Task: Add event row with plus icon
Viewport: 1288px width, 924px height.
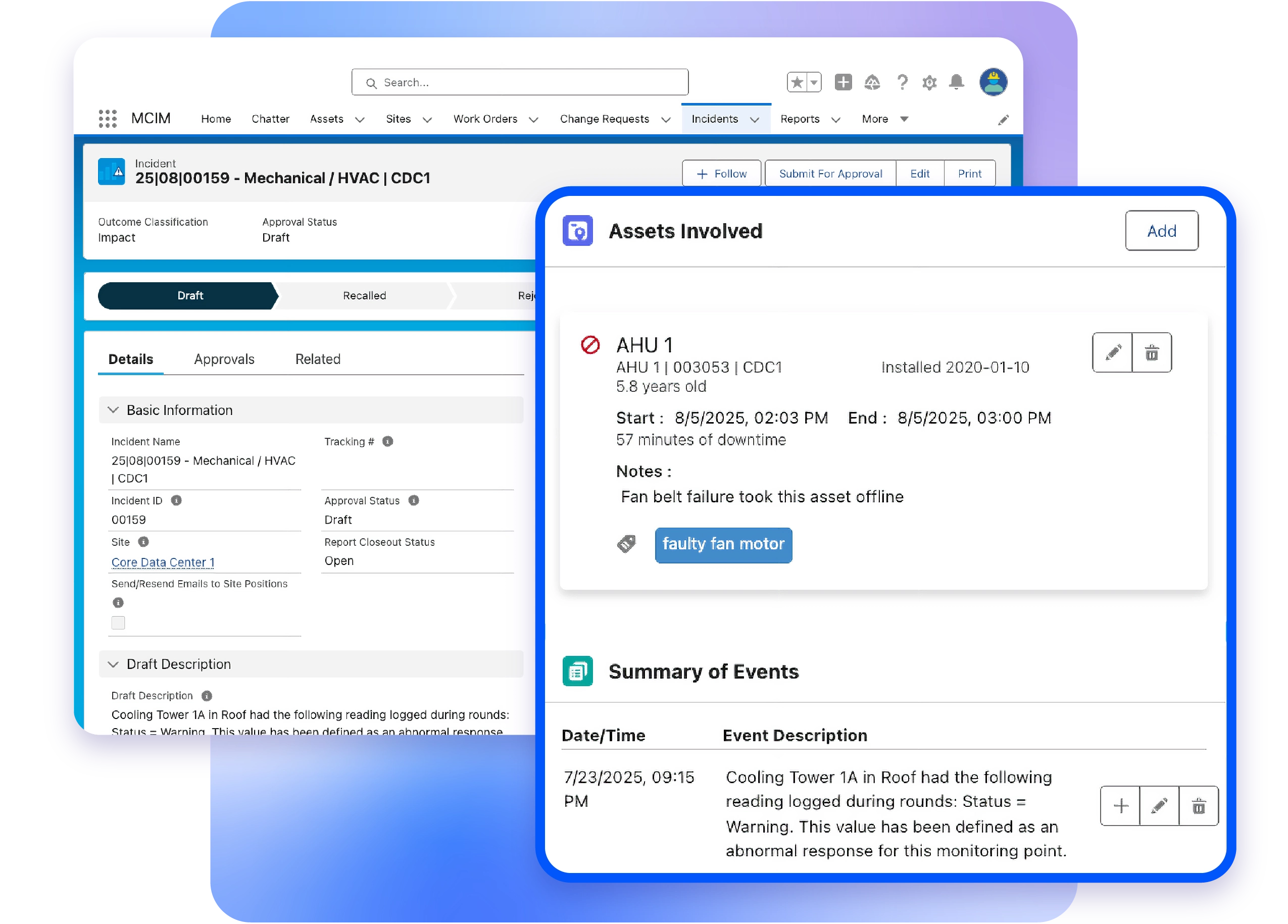Action: point(1120,805)
